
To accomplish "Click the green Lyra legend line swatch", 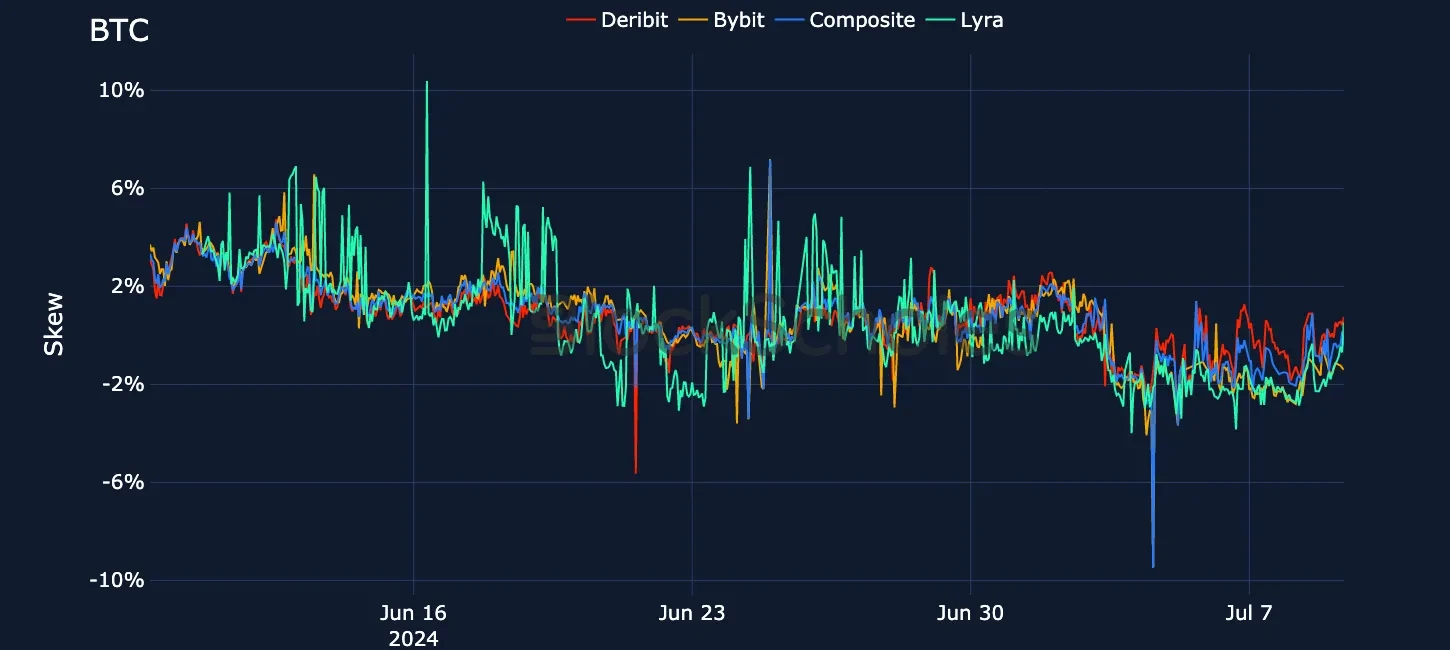I will (x=941, y=20).
